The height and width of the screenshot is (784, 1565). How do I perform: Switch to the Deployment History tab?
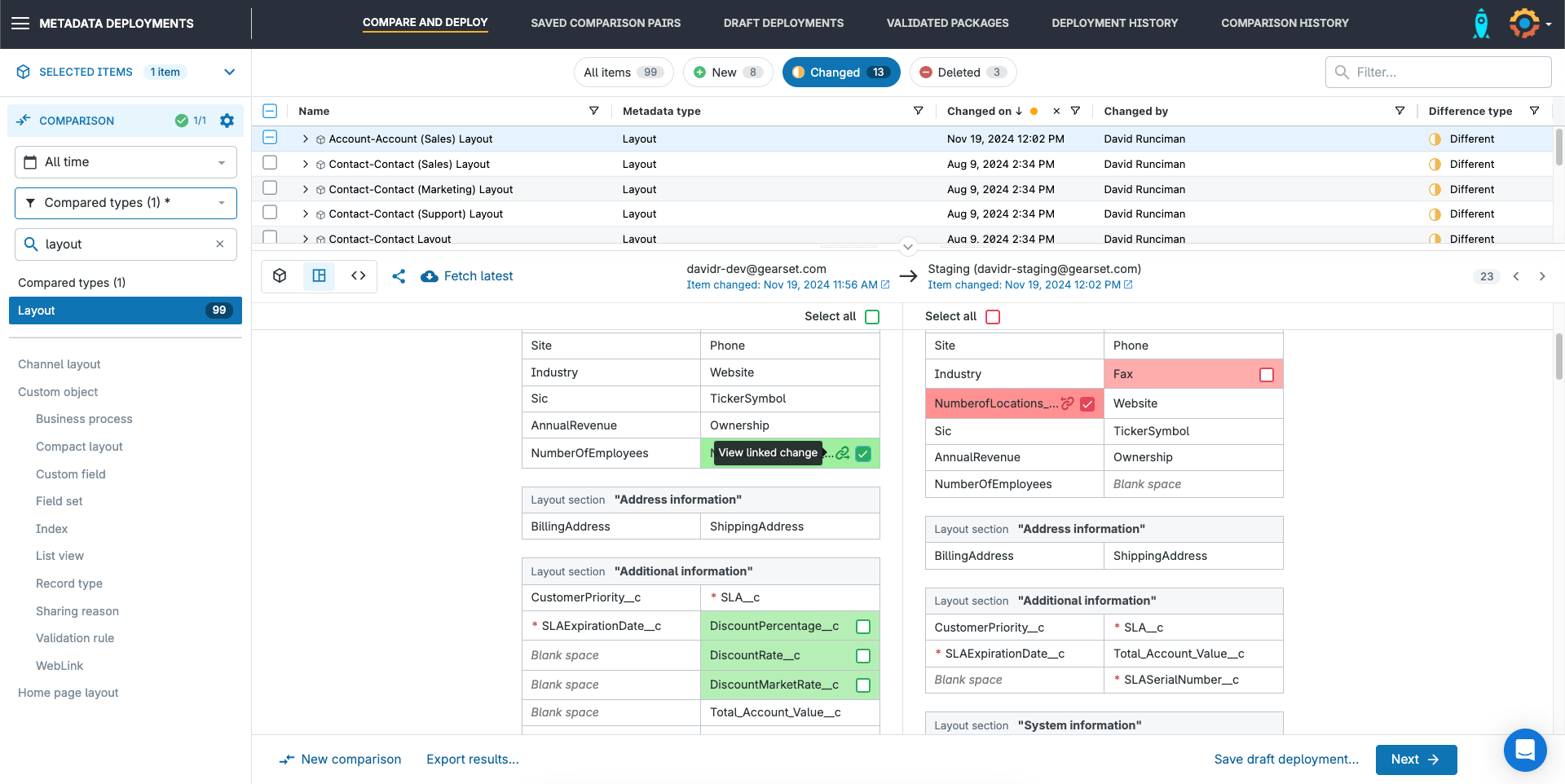click(1114, 23)
